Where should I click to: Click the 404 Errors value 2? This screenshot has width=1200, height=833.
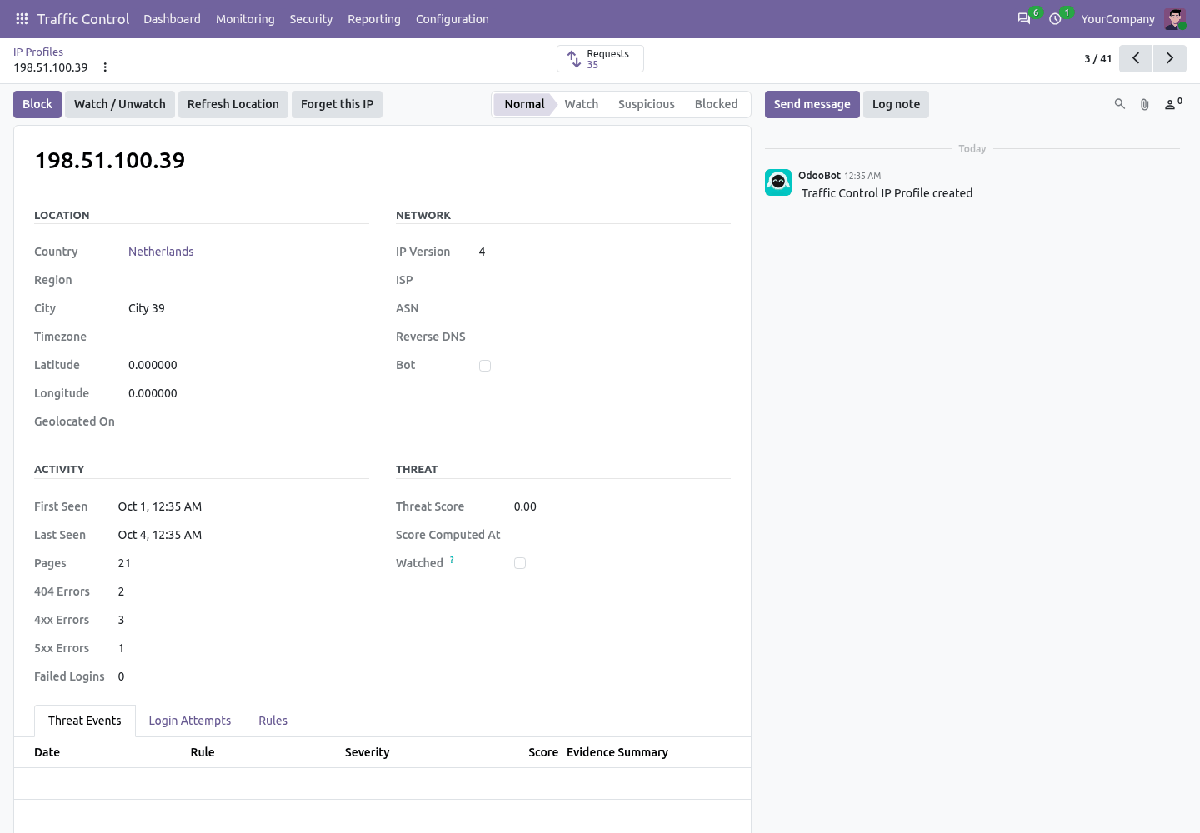point(121,592)
